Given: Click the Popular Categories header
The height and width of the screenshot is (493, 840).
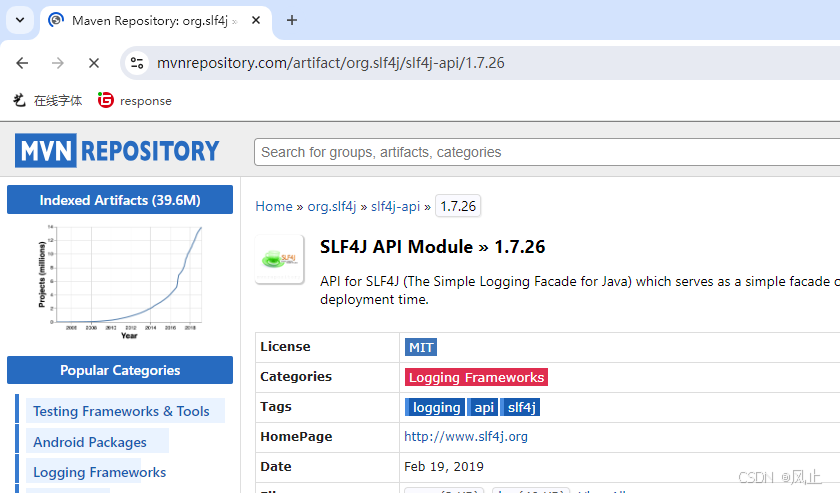Looking at the screenshot, I should (x=120, y=370).
